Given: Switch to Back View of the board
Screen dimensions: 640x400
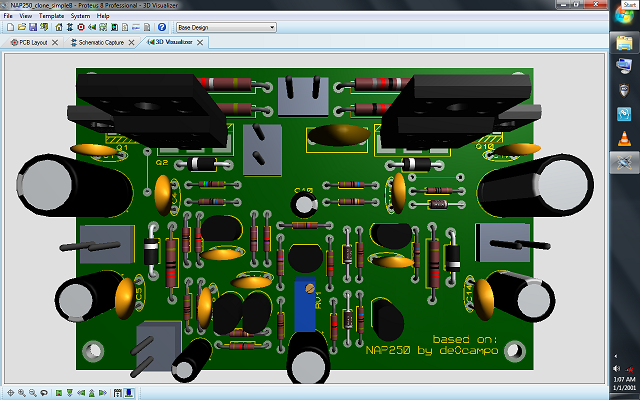Looking at the screenshot, I should pyautogui.click(x=92, y=393).
